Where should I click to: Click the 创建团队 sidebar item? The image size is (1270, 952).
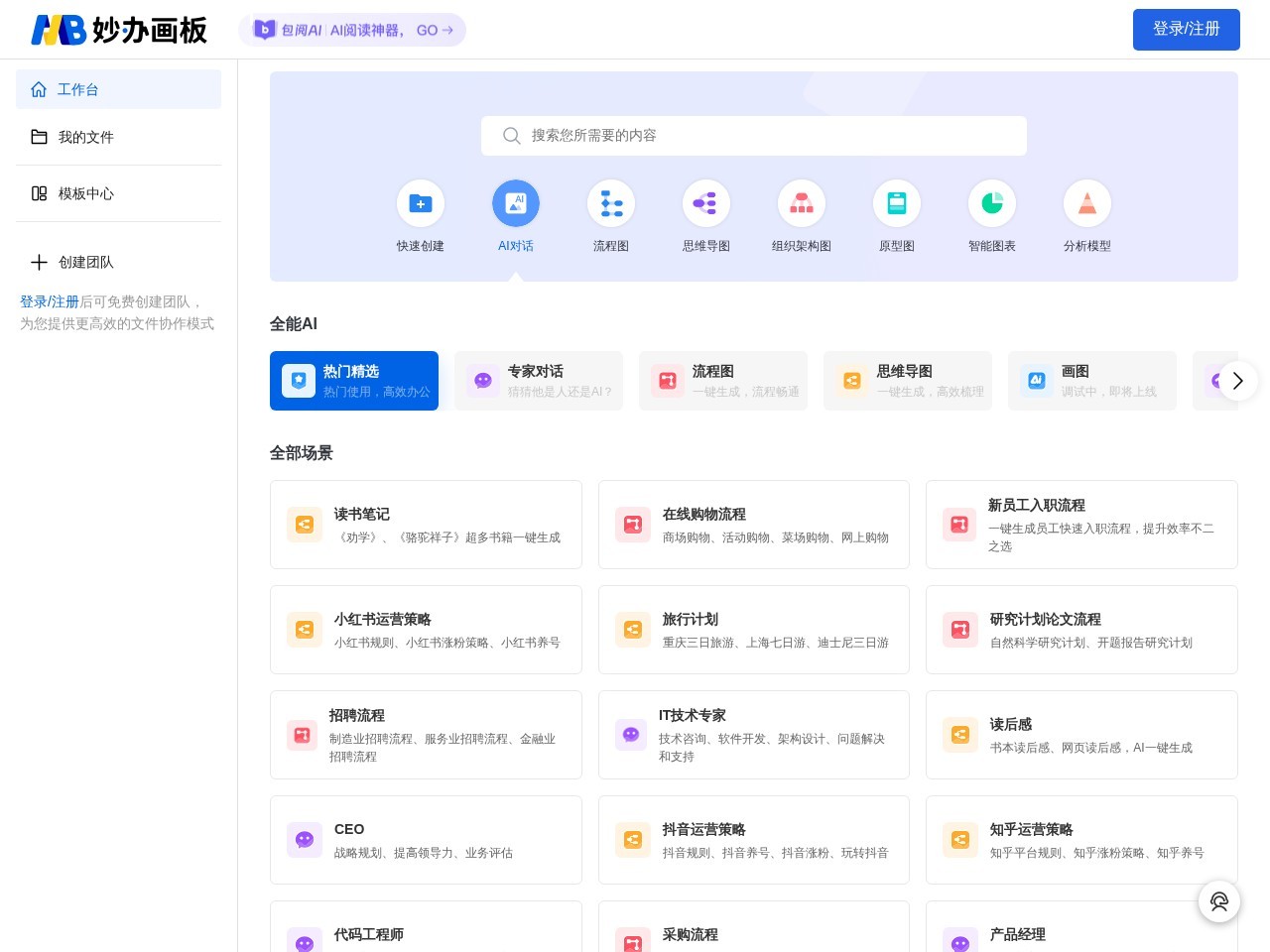click(x=119, y=262)
